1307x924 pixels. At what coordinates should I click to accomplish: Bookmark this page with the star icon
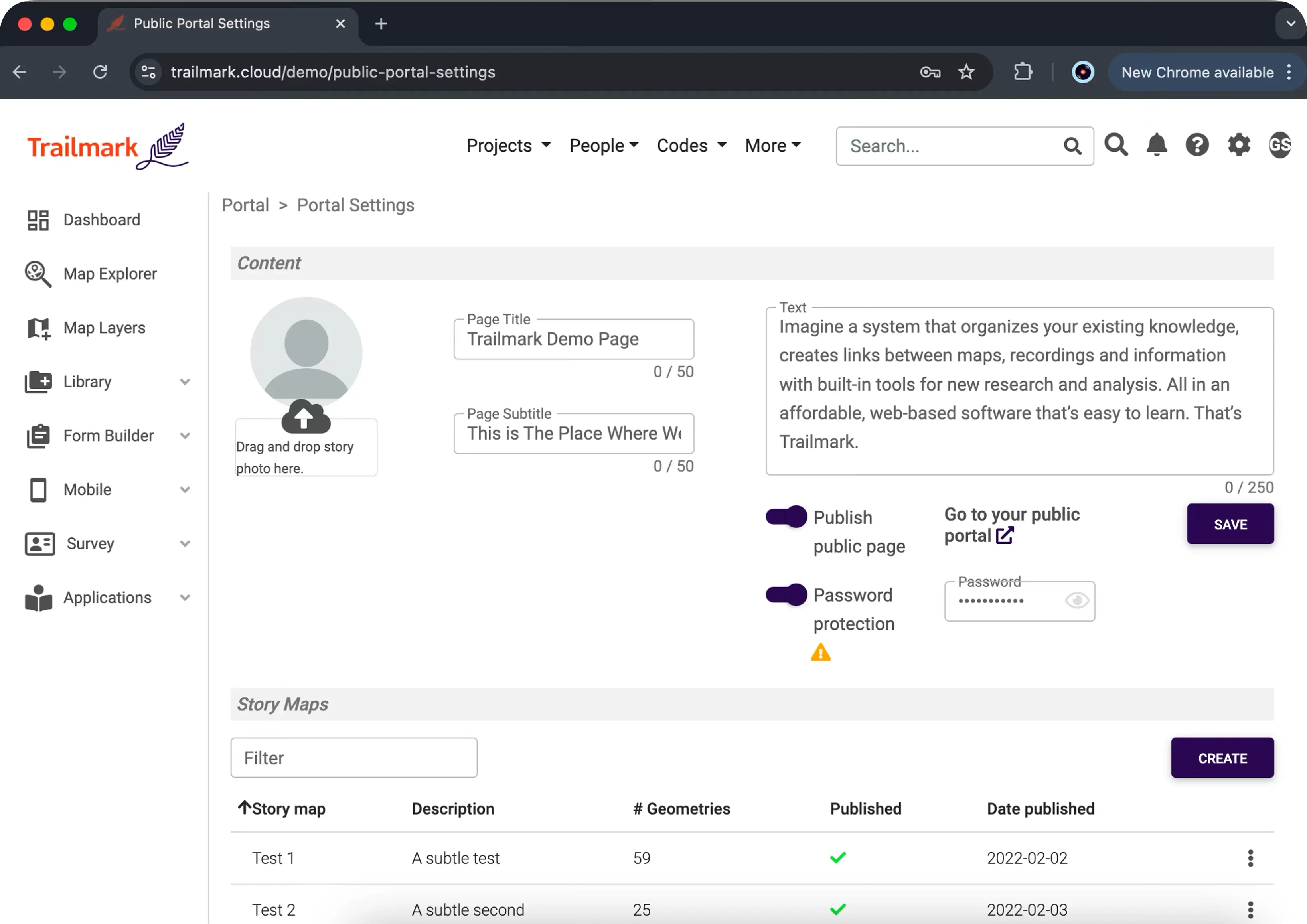click(966, 72)
